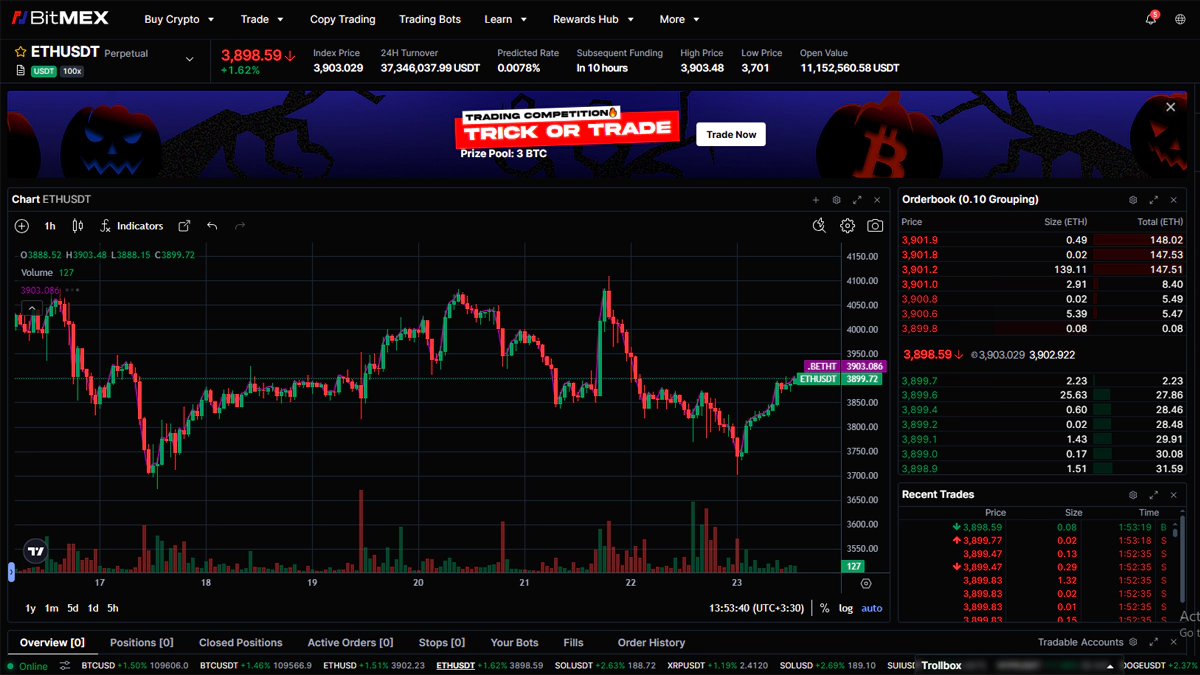Open the Order History tab
The image size is (1200, 675).
651,643
